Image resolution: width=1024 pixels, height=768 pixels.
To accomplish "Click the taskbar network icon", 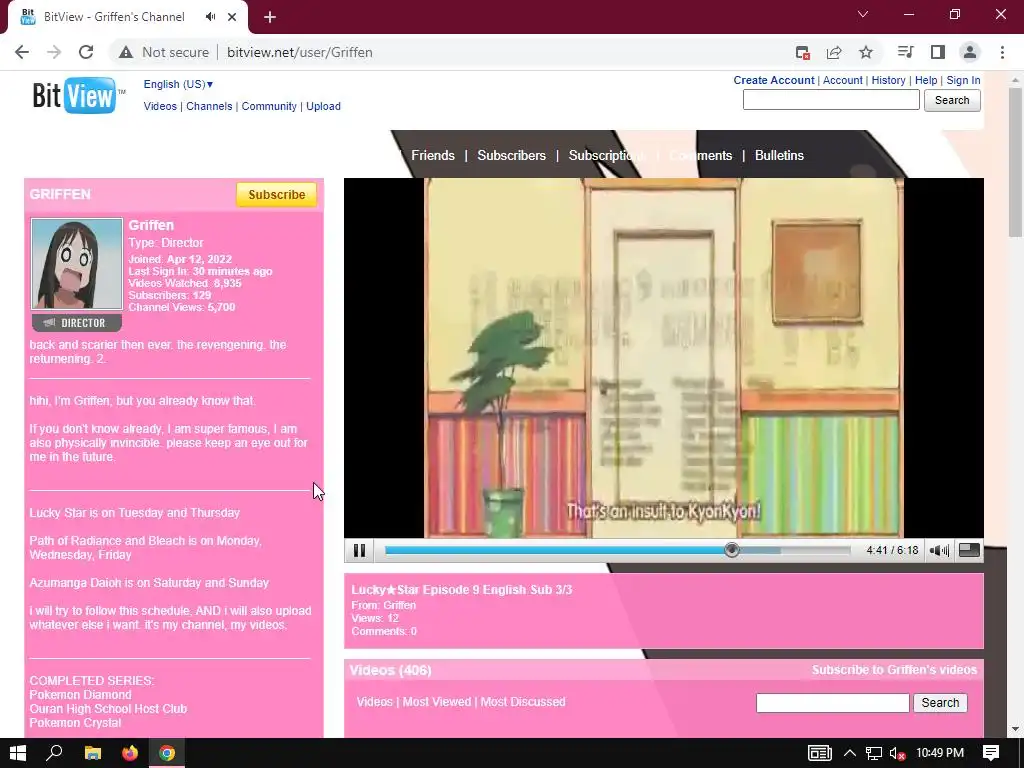I will pyautogui.click(x=874, y=753).
